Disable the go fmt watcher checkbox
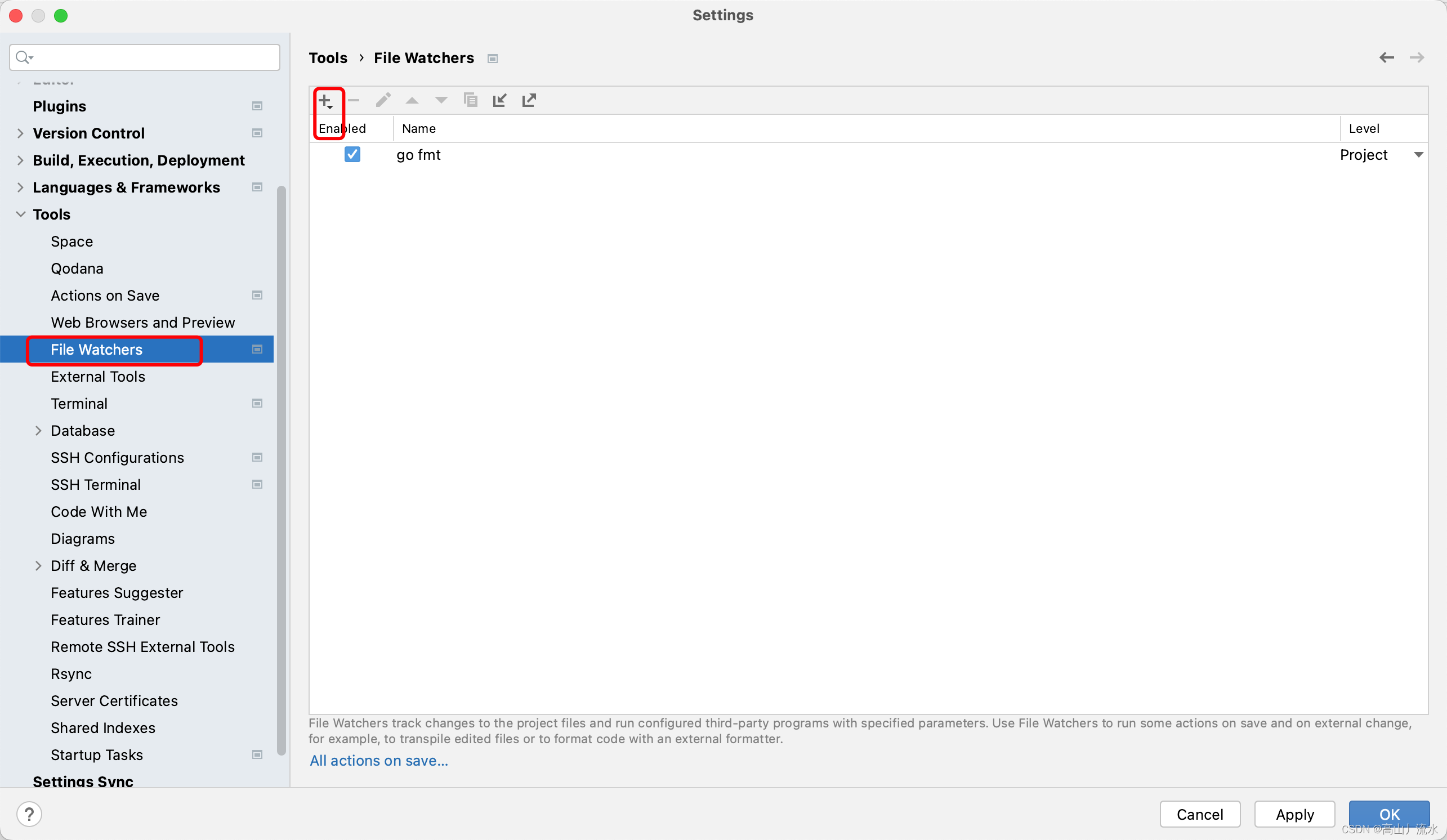Screen dimensions: 1447x840 pyautogui.click(x=352, y=154)
